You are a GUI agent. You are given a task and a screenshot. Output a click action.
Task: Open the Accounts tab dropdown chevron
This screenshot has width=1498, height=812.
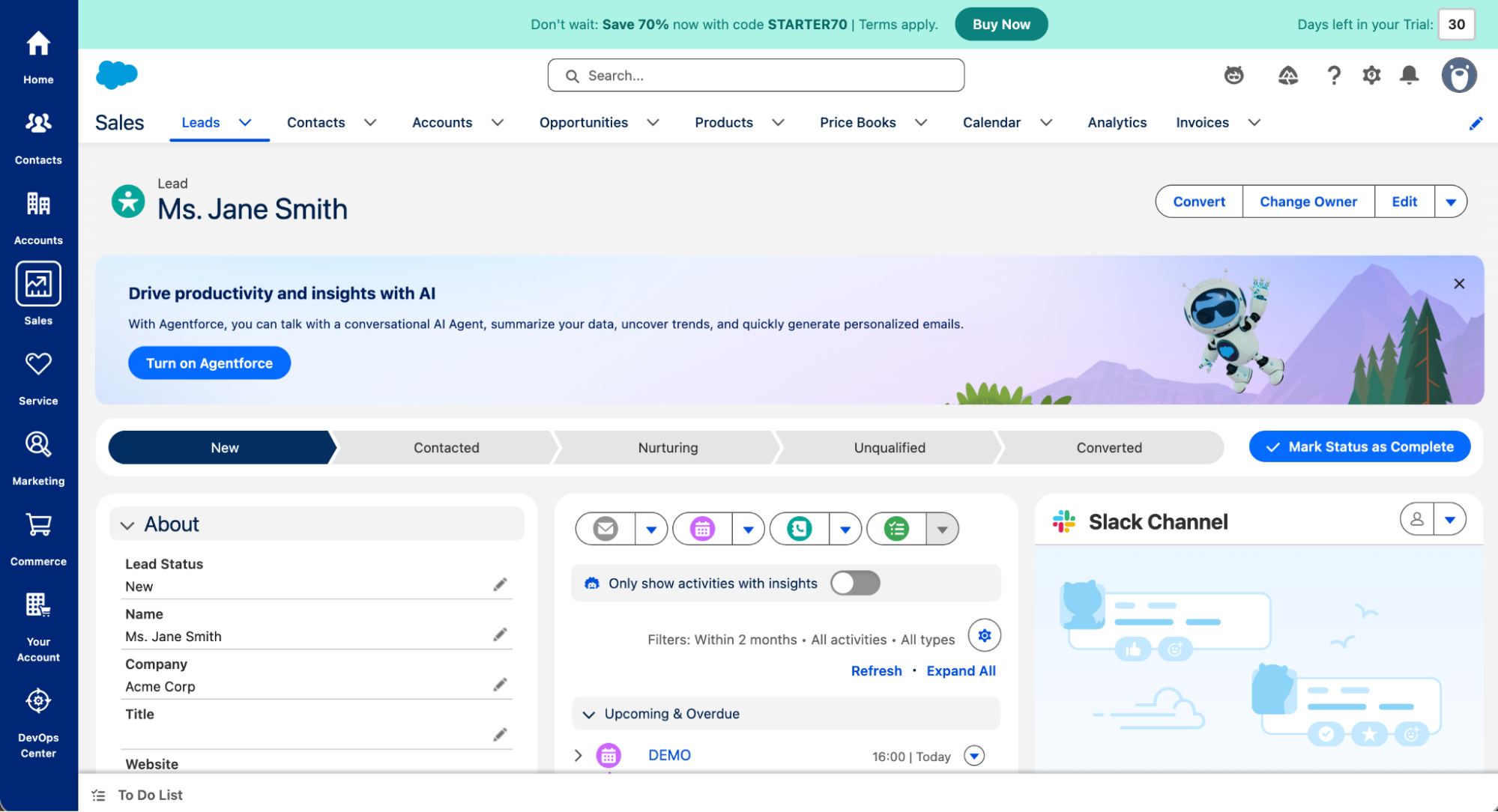(498, 123)
